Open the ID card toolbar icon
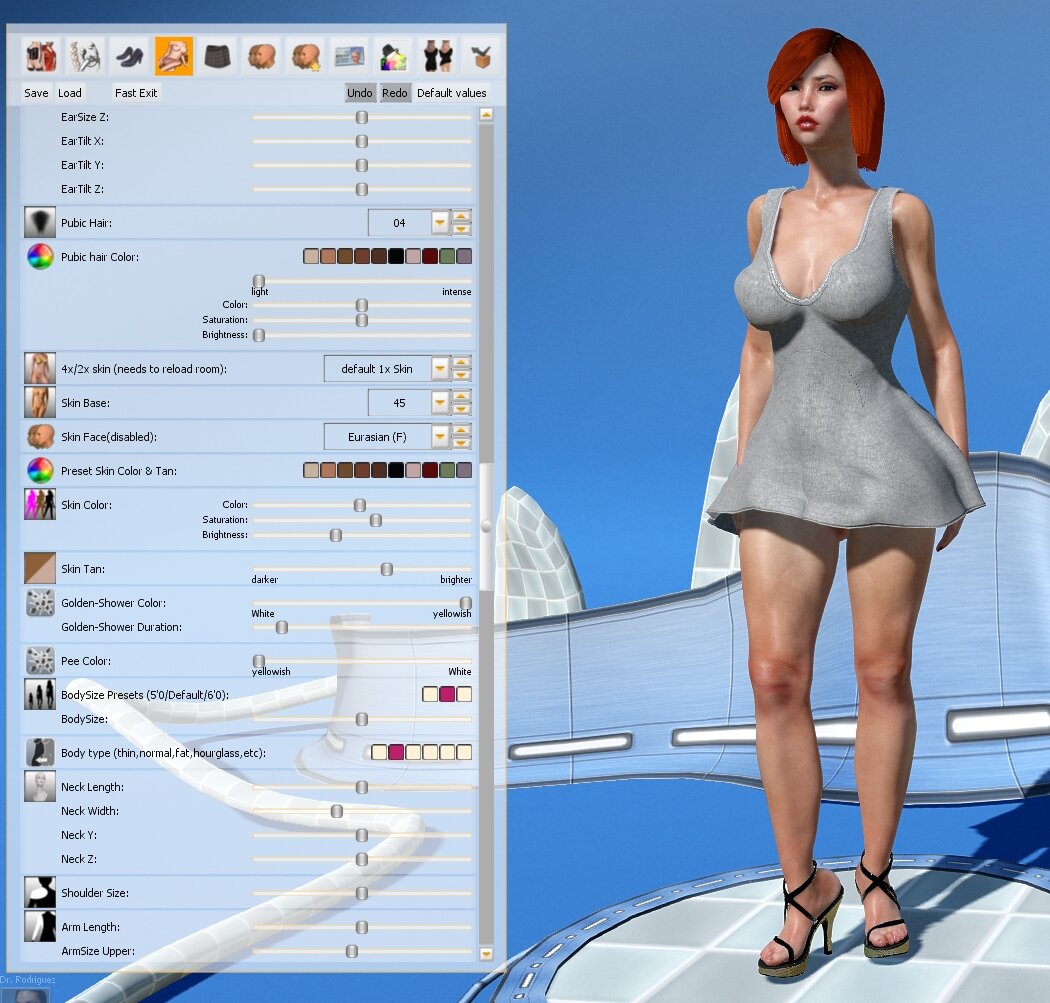This screenshot has width=1050, height=1003. (350, 56)
